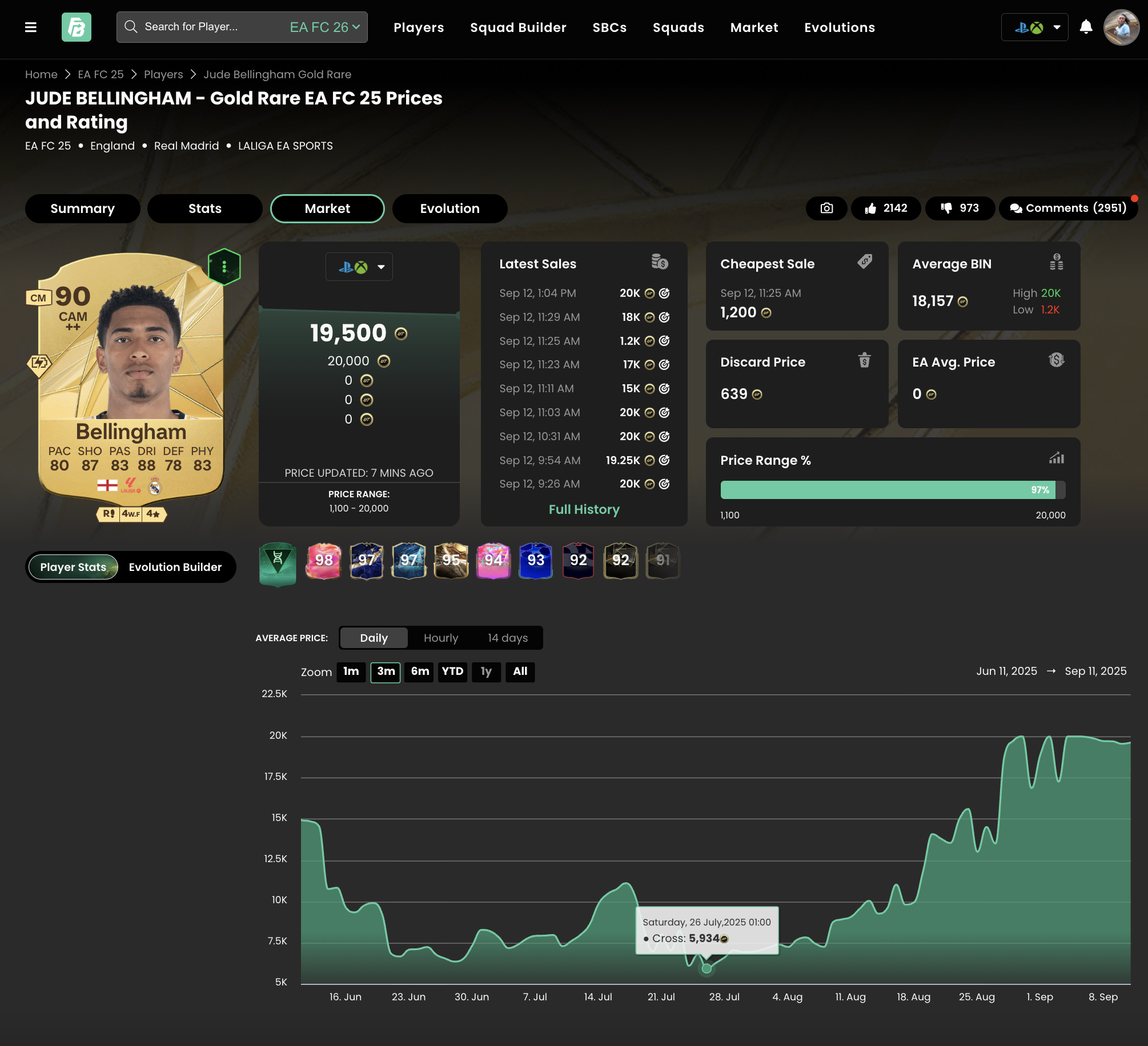
Task: Click the Latest Sales coins icon
Action: [660, 262]
